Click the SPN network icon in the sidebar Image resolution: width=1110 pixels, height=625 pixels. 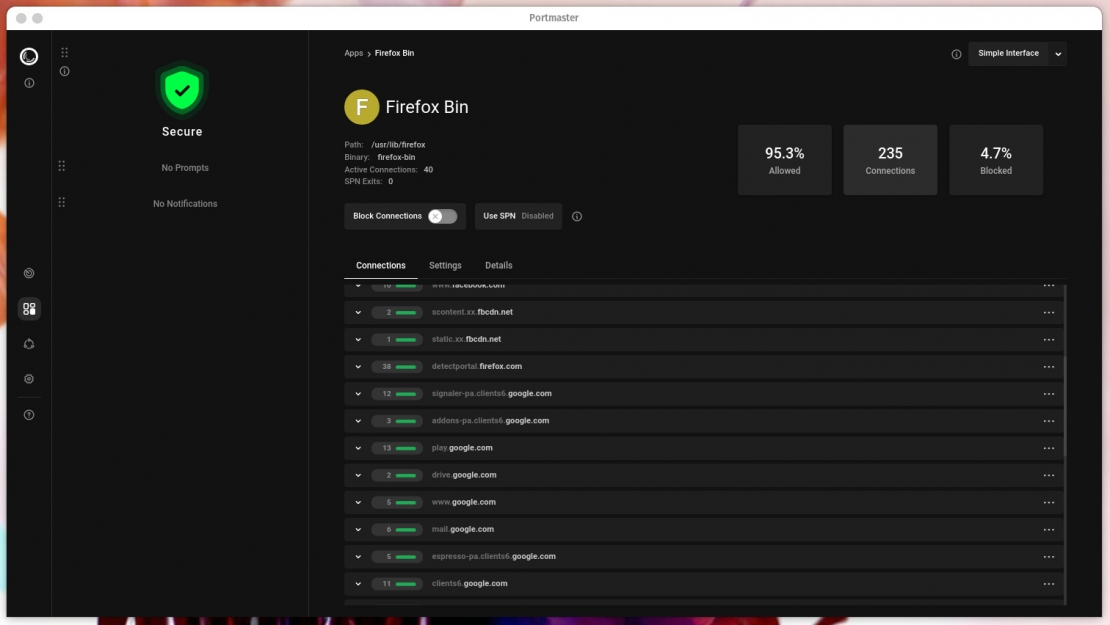click(28, 343)
